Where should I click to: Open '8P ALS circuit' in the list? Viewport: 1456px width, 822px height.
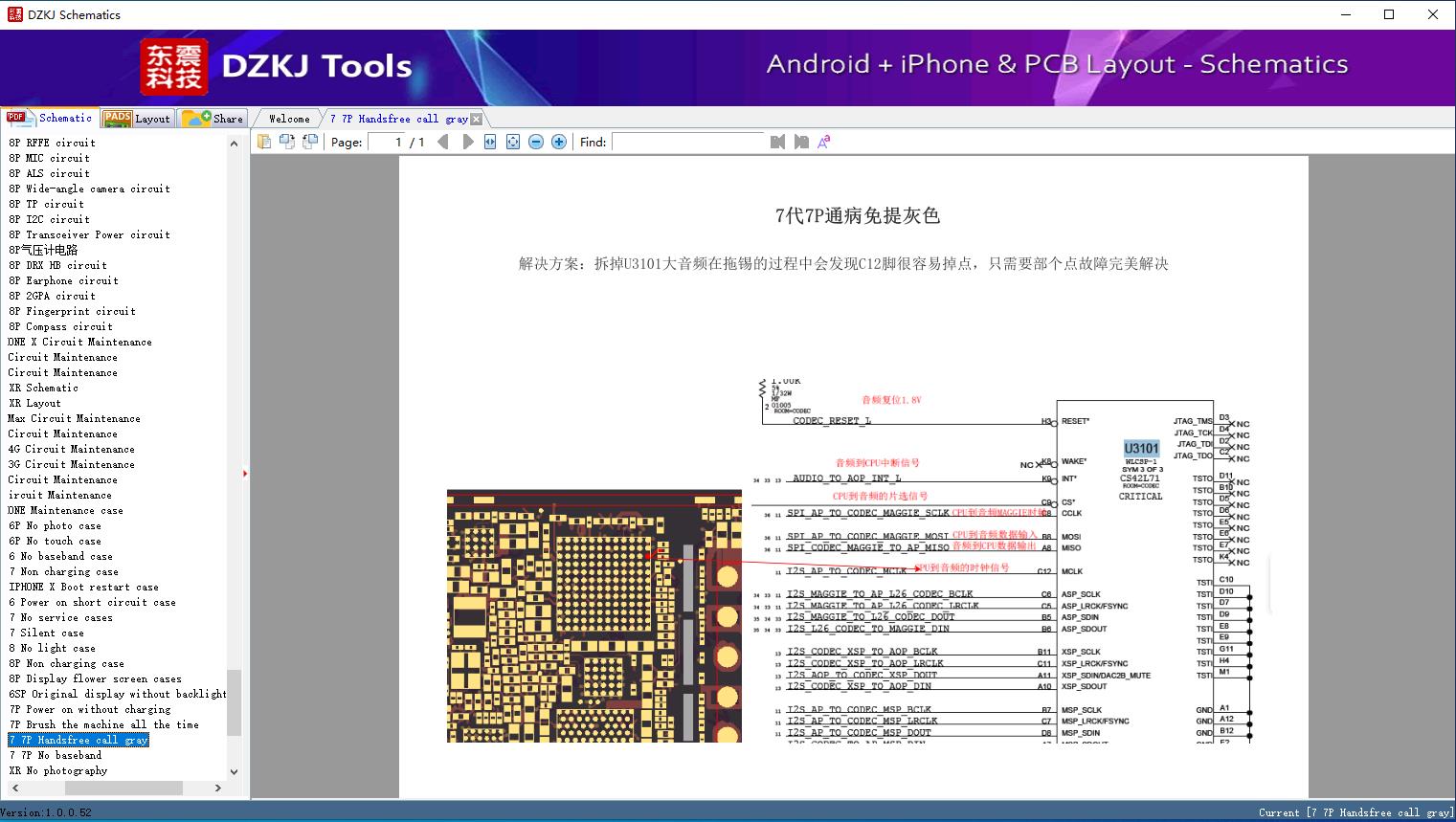pos(49,173)
